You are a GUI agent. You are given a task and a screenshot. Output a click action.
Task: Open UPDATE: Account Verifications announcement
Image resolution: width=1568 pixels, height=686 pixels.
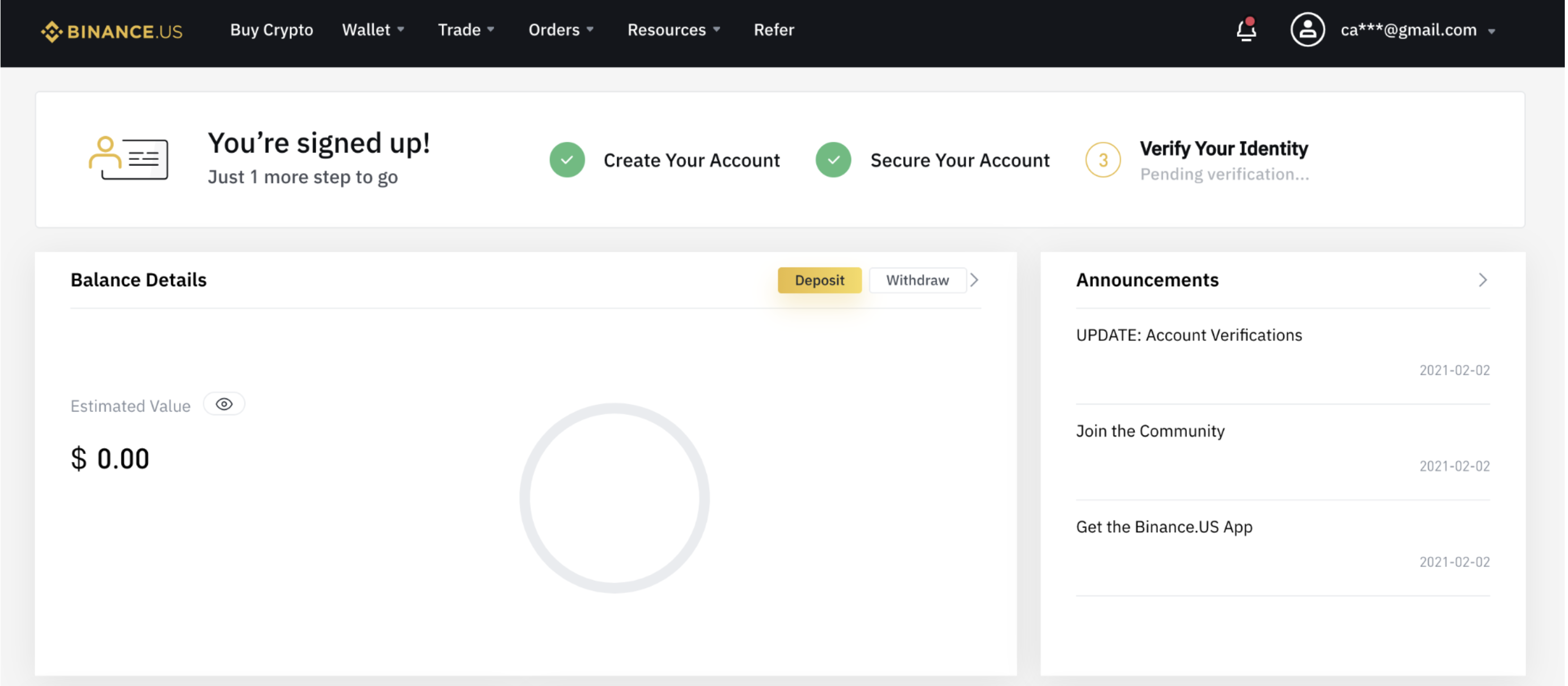click(x=1189, y=334)
